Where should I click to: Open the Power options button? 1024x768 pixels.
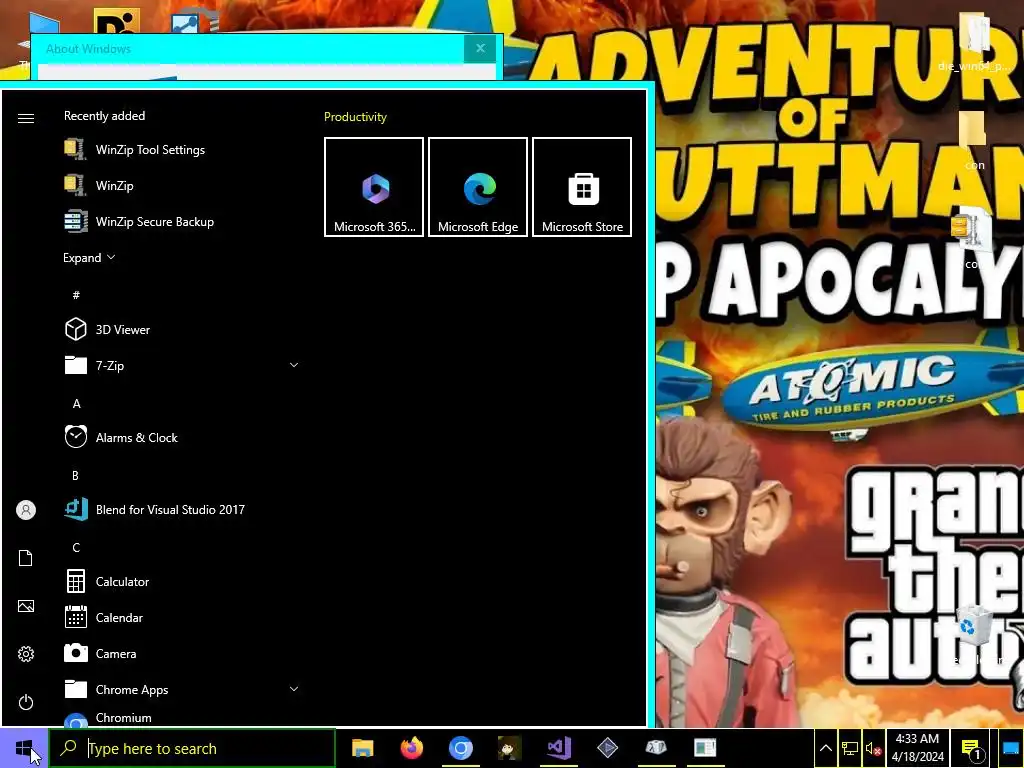[26, 702]
